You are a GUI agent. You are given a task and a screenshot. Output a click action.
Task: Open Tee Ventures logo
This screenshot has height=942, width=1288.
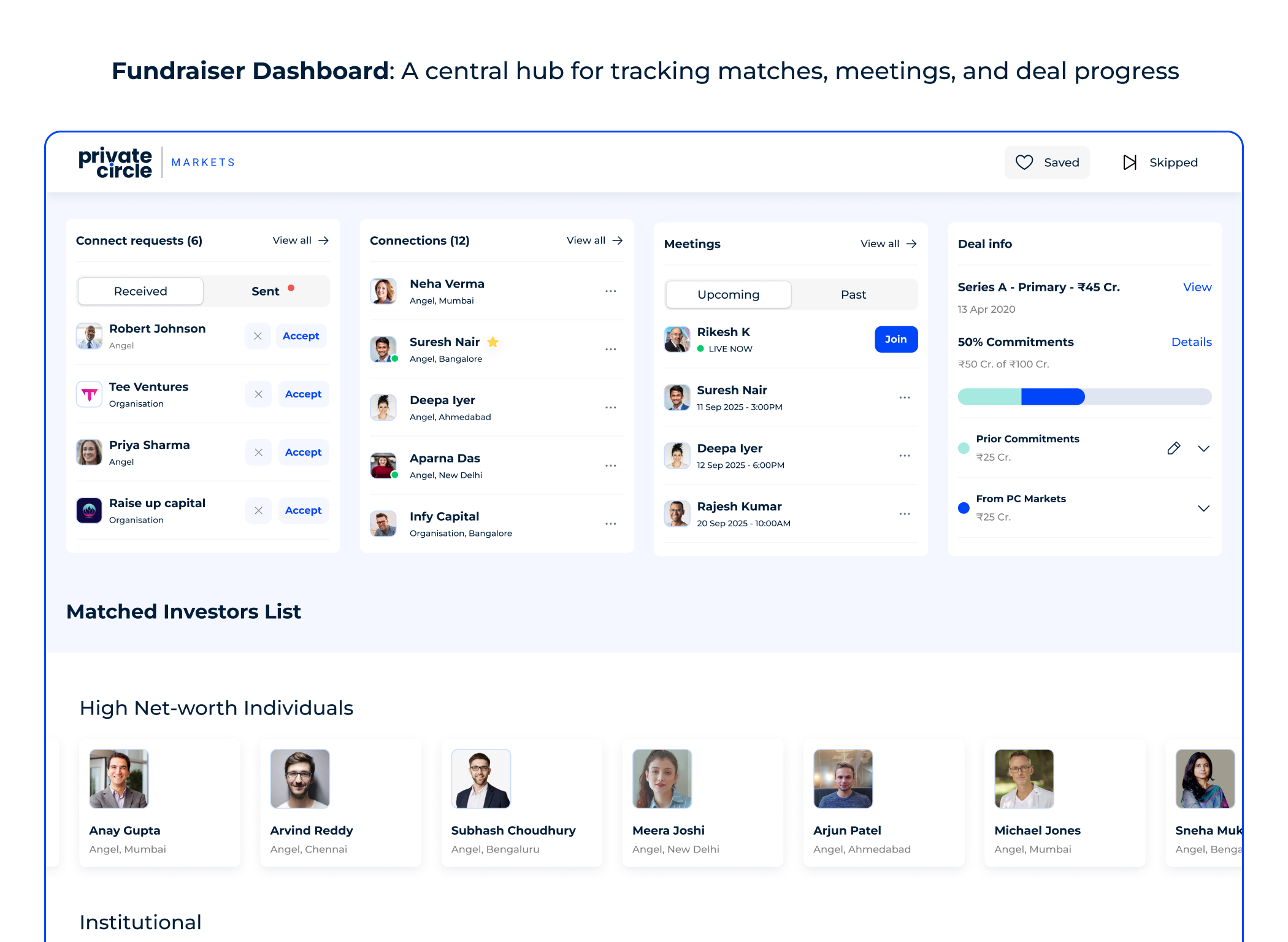[x=89, y=394]
